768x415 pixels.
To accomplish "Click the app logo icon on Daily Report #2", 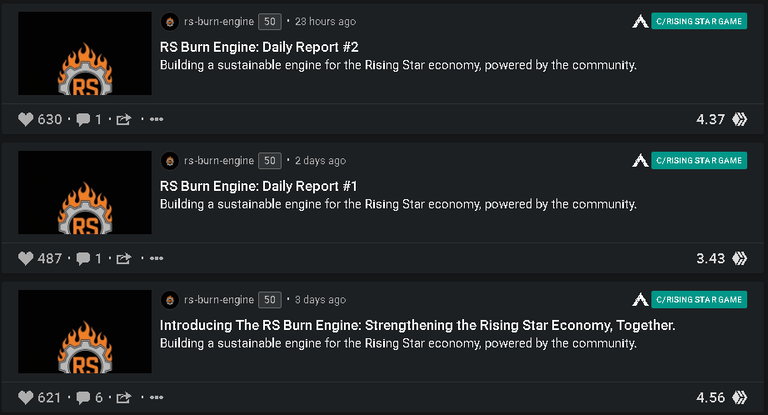I will [x=640, y=21].
